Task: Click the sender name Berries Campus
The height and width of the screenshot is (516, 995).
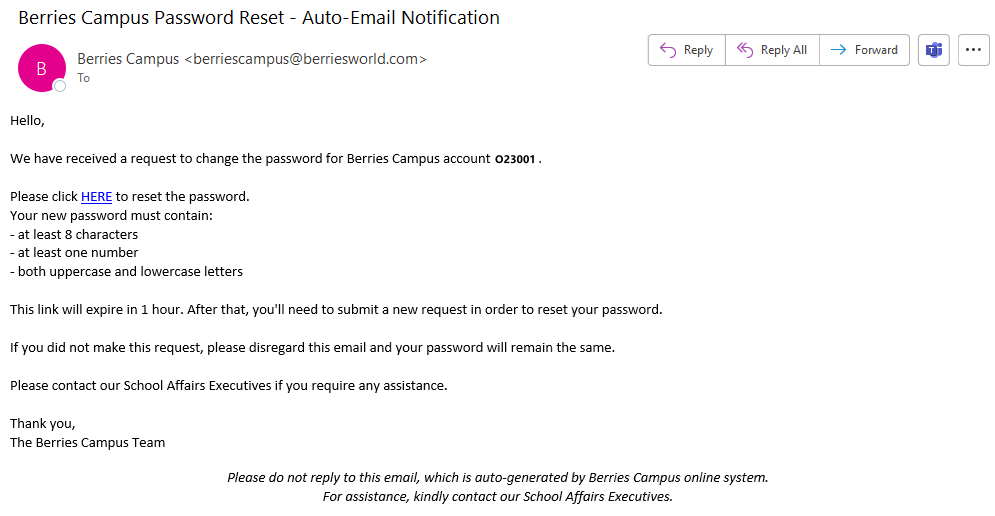Action: 128,59
